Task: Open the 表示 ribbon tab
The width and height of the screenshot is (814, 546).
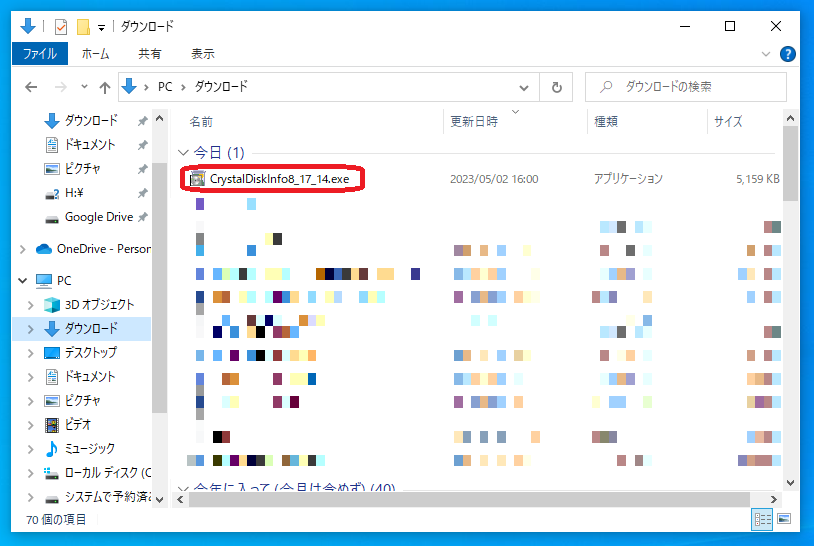Action: pyautogui.click(x=202, y=53)
